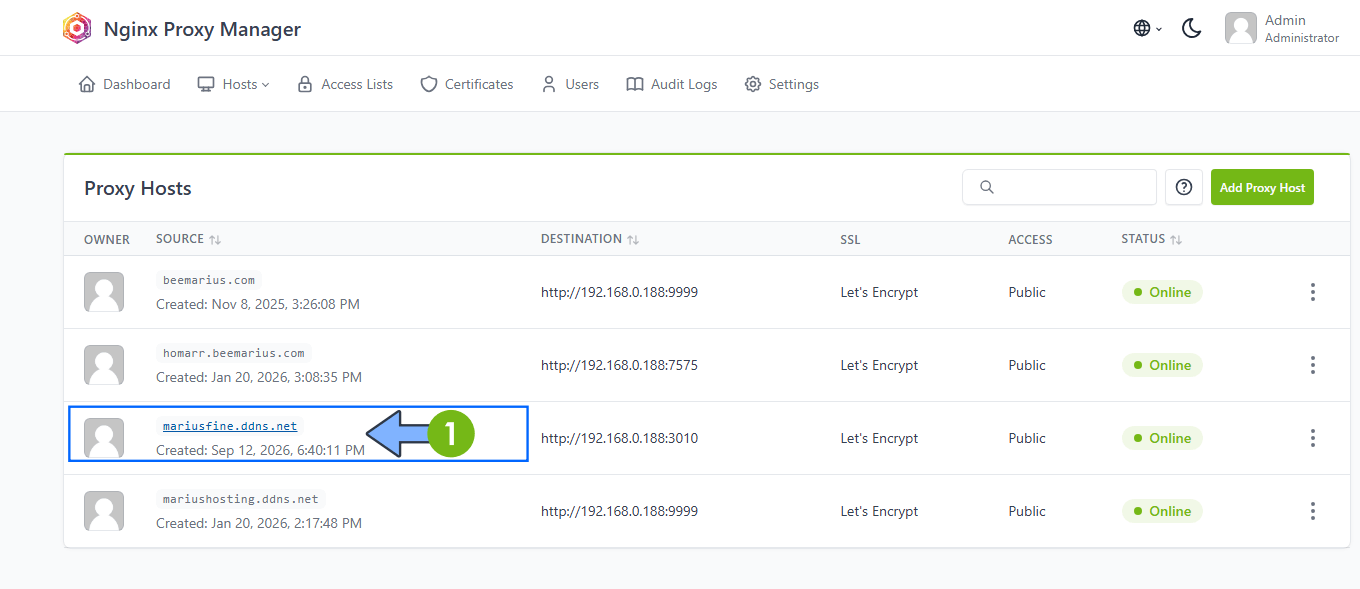This screenshot has width=1360, height=589.
Task: Open the language globe selector
Action: pos(1147,28)
